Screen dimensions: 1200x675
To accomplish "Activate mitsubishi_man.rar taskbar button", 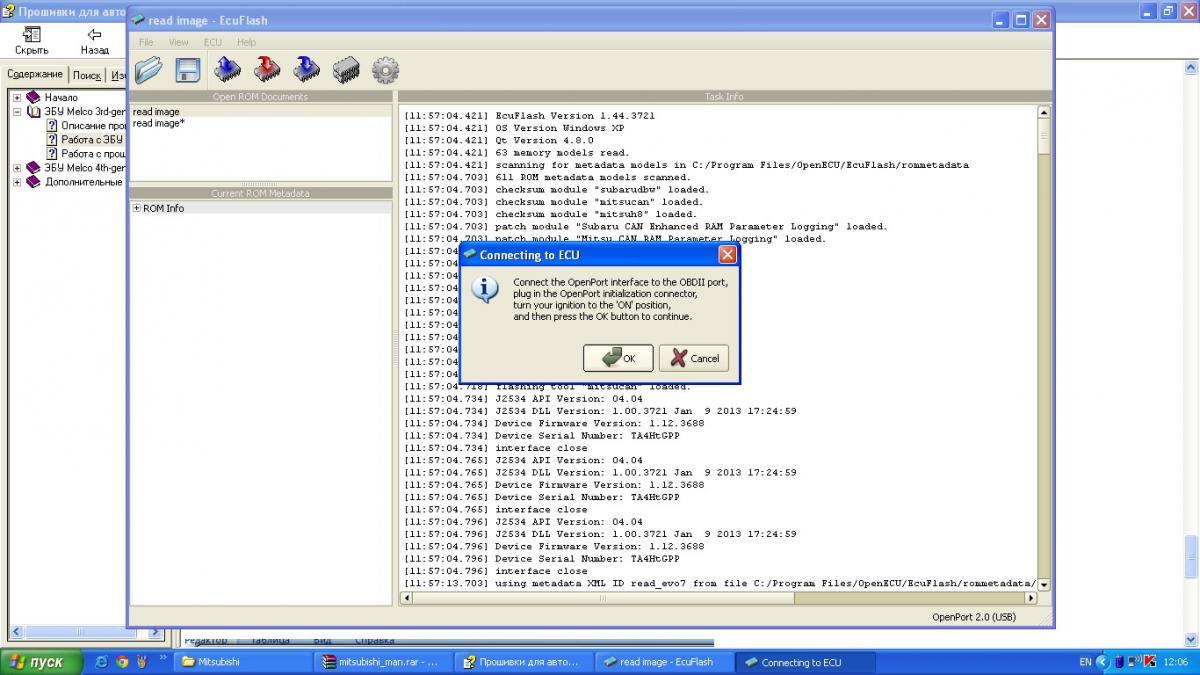I will coord(383,662).
